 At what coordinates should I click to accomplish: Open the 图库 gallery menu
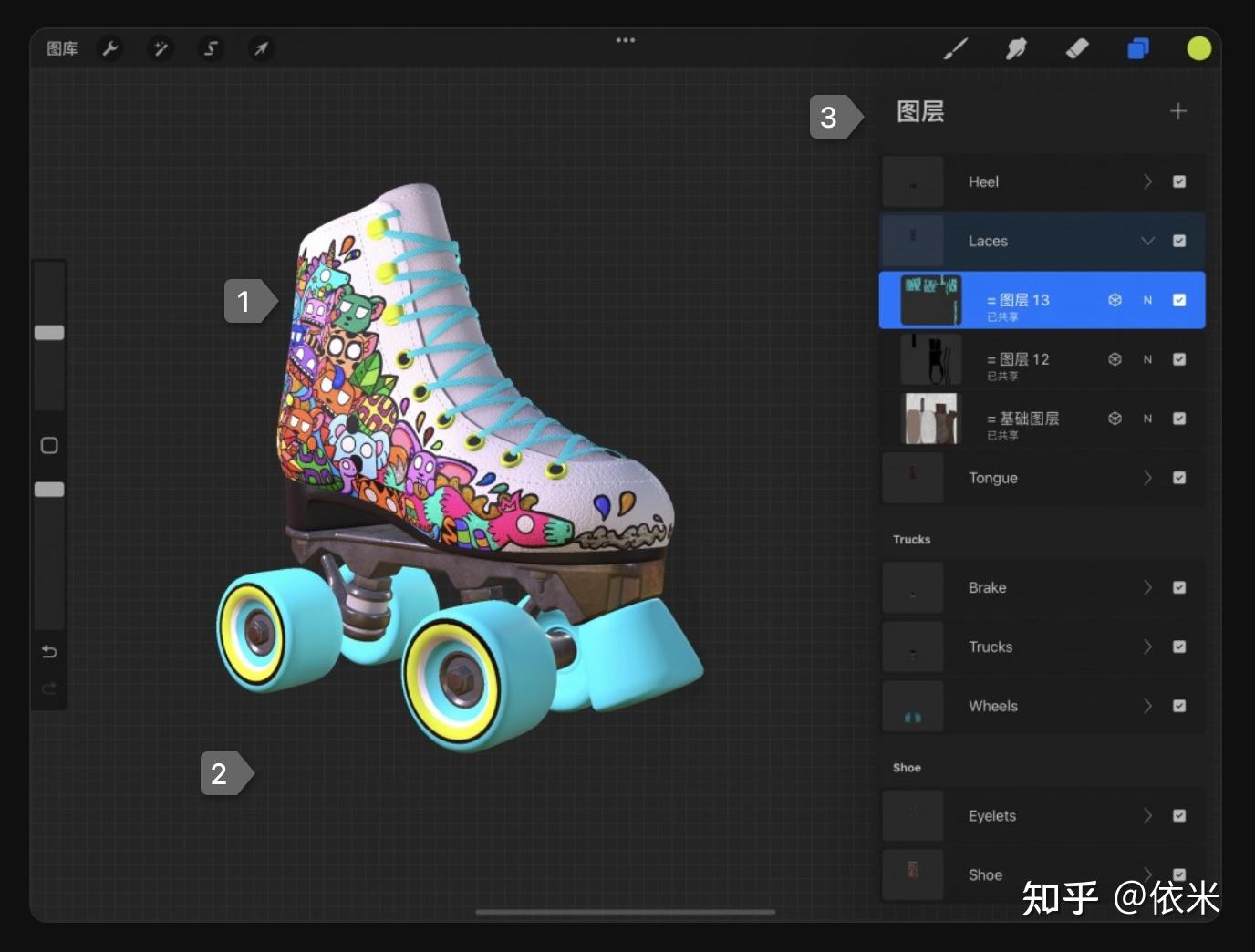(x=60, y=48)
